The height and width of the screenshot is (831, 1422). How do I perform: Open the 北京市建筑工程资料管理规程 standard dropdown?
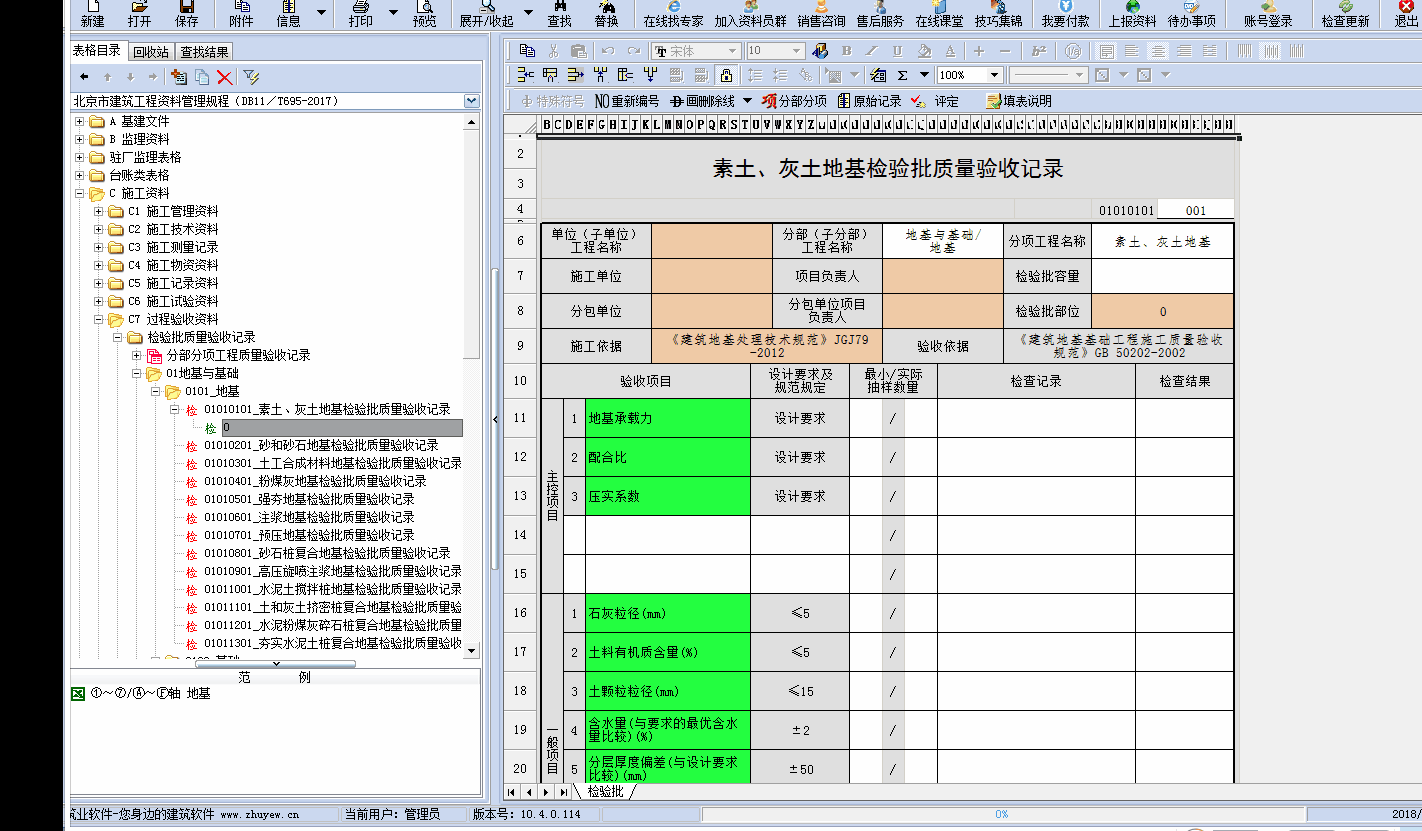pyautogui.click(x=471, y=101)
